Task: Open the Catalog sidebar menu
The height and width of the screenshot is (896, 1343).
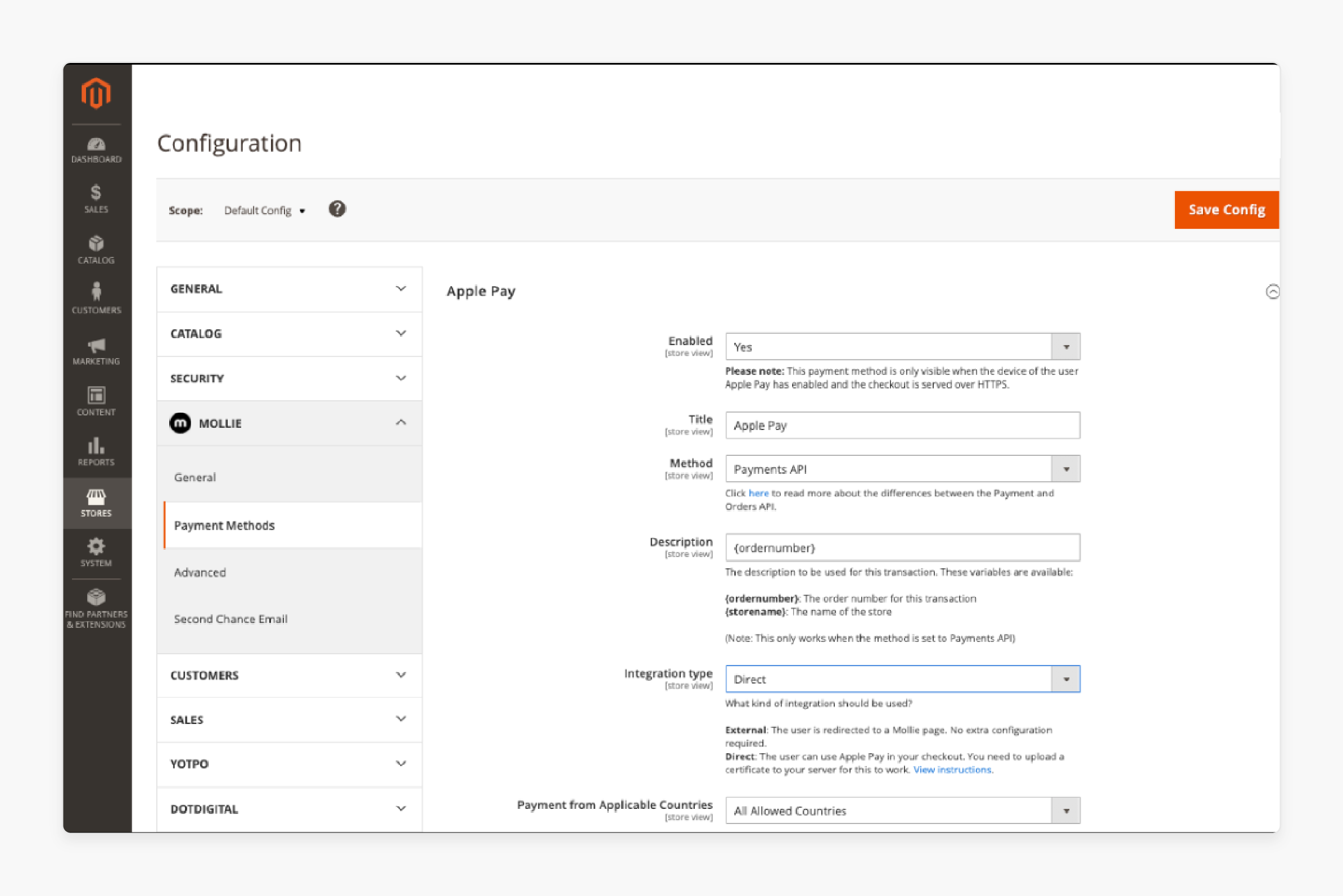Action: 96,250
